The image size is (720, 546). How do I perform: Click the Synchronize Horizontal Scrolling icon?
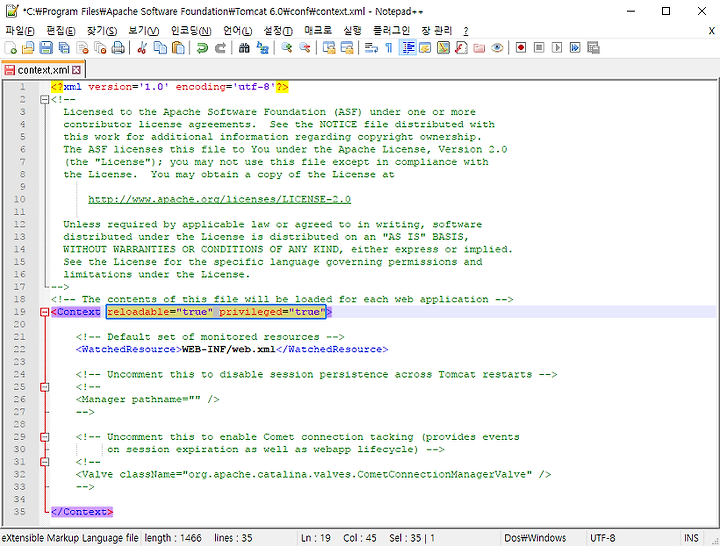(x=347, y=48)
